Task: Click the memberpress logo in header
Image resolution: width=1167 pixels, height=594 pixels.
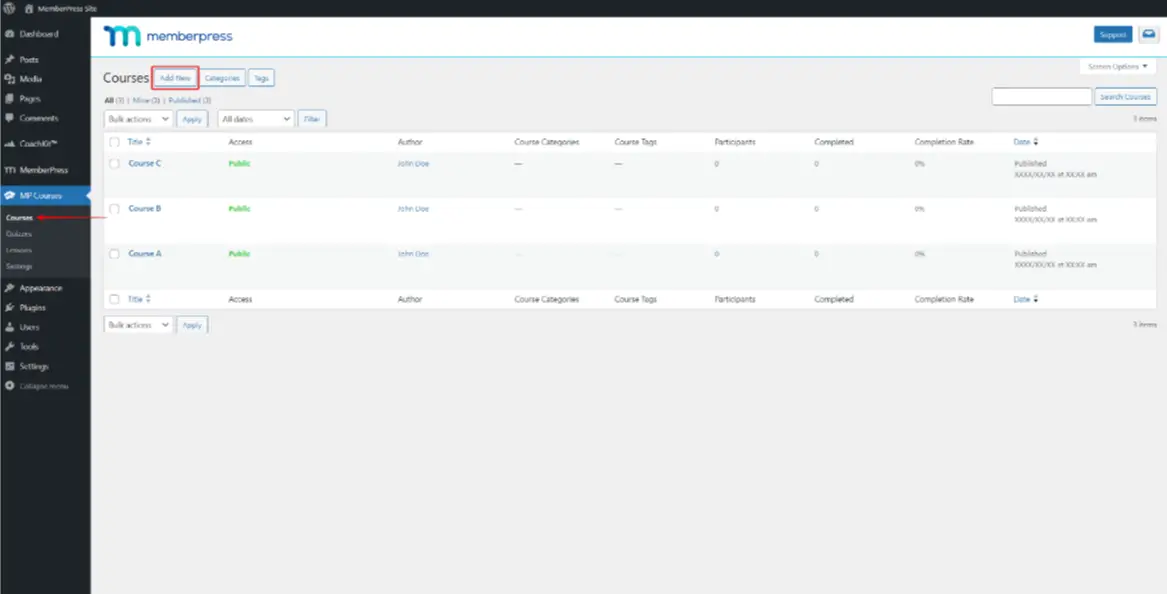Action: click(168, 36)
